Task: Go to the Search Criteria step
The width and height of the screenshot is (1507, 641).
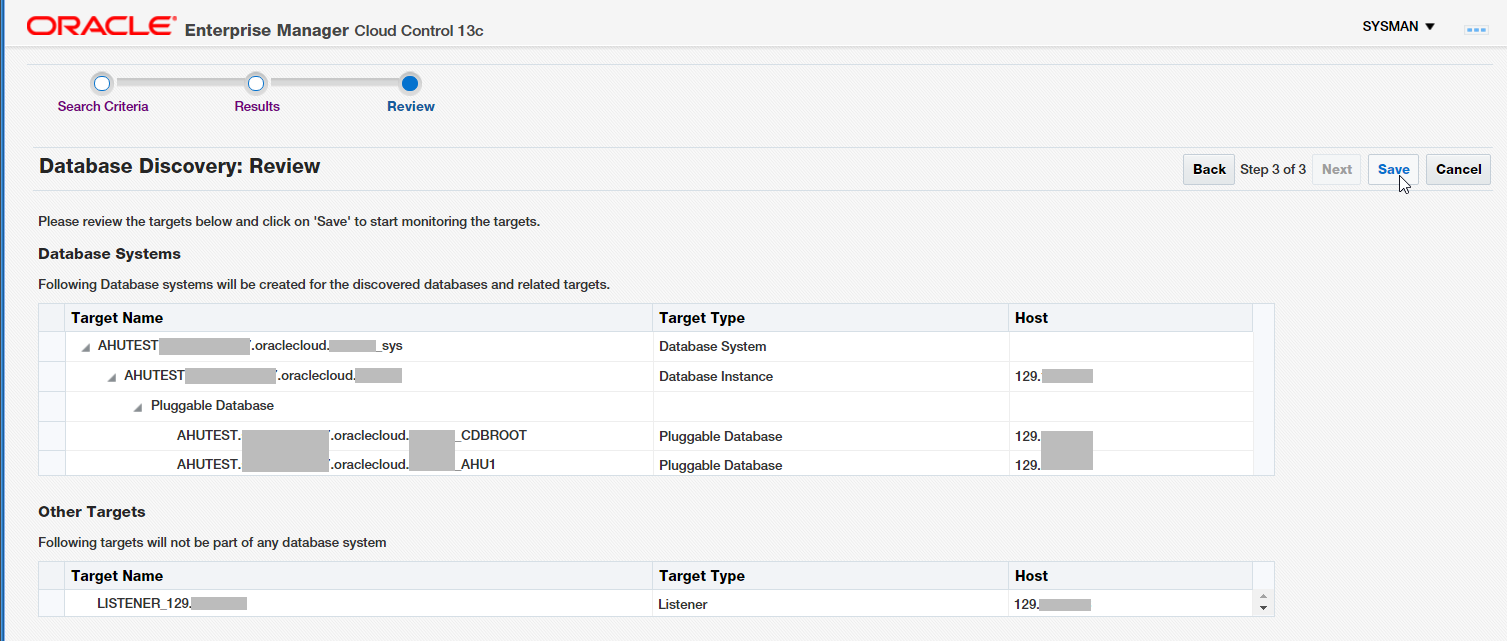Action: (x=103, y=106)
